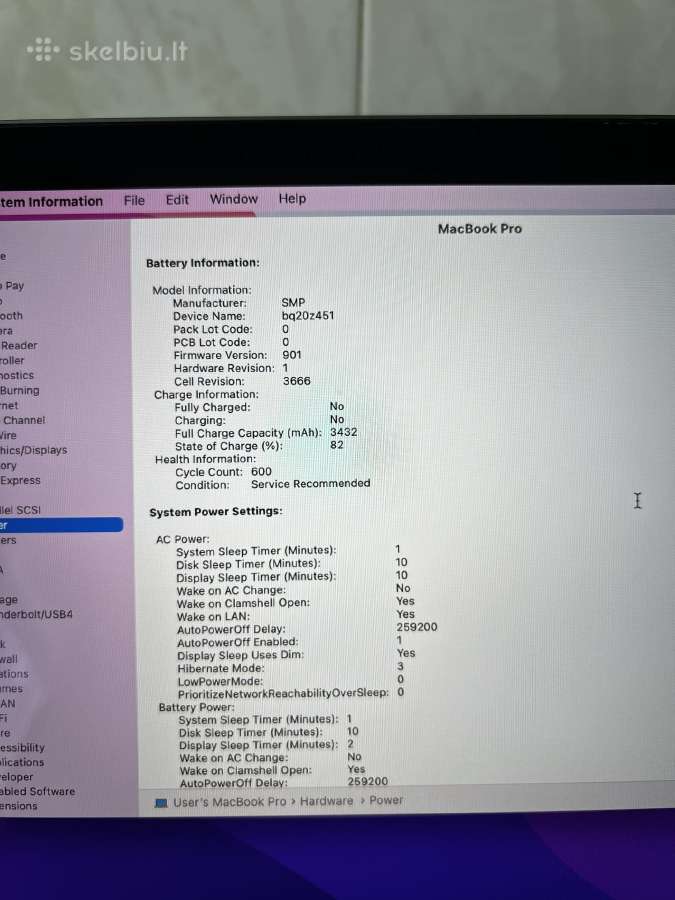Viewport: 675px width, 900px height.
Task: Click Wake on Clamshell Open under Battery Power
Action: pos(273,770)
